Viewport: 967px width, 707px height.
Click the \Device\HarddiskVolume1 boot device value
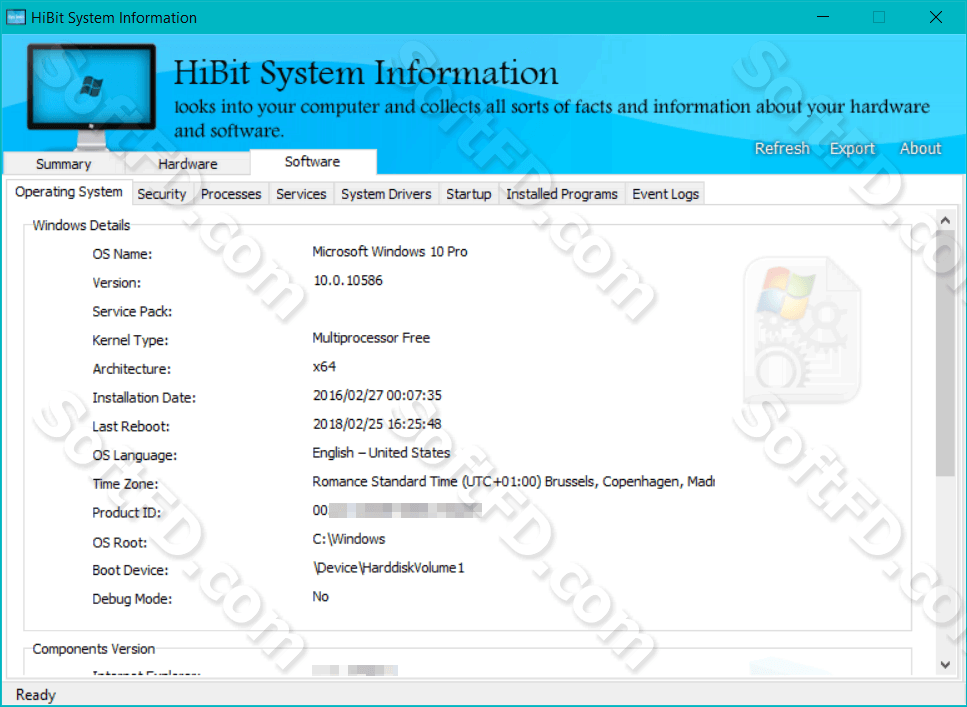click(389, 568)
